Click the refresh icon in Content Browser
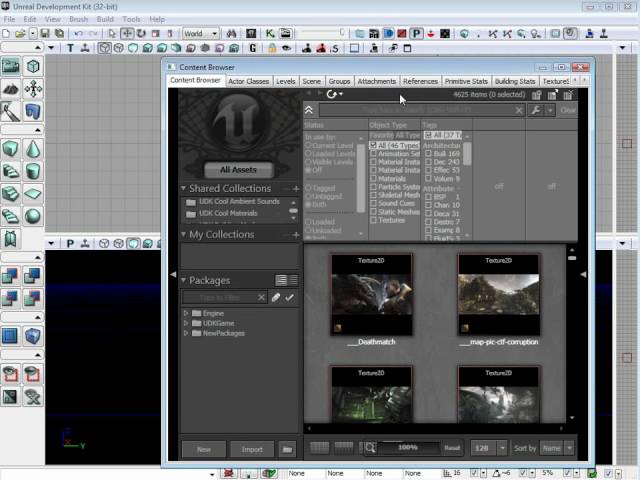640x480 pixels. pos(331,94)
